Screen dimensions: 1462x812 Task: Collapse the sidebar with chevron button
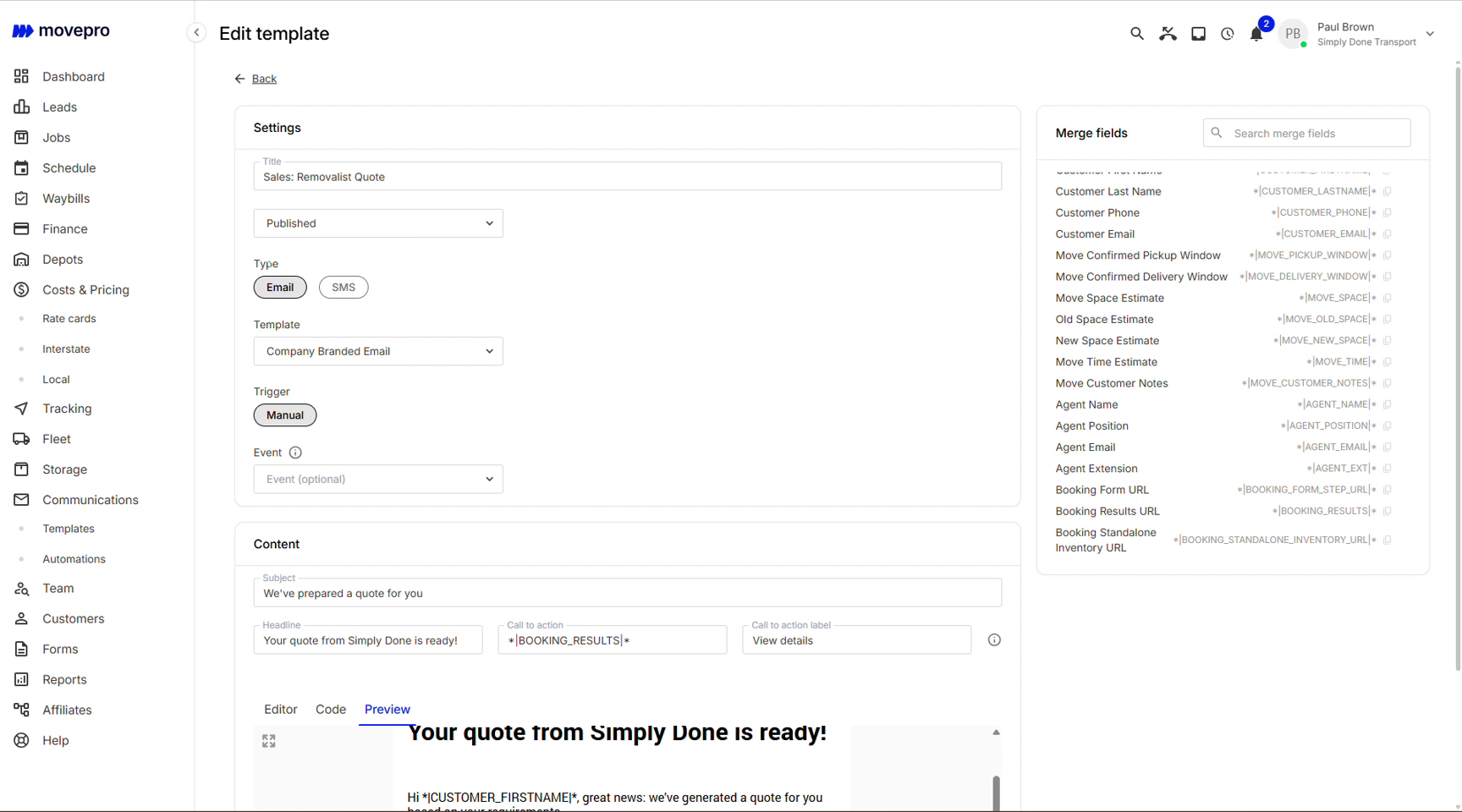click(196, 32)
